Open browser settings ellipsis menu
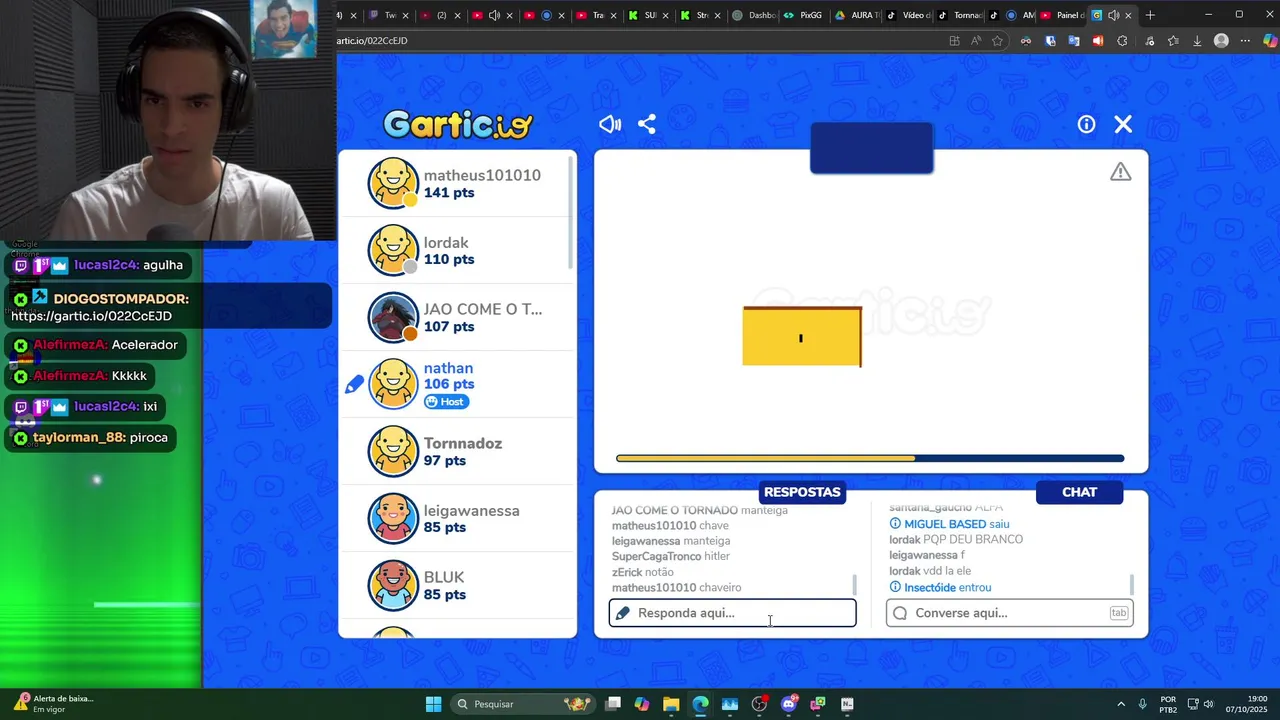Screen dimensions: 1280x720 click(x=1245, y=41)
